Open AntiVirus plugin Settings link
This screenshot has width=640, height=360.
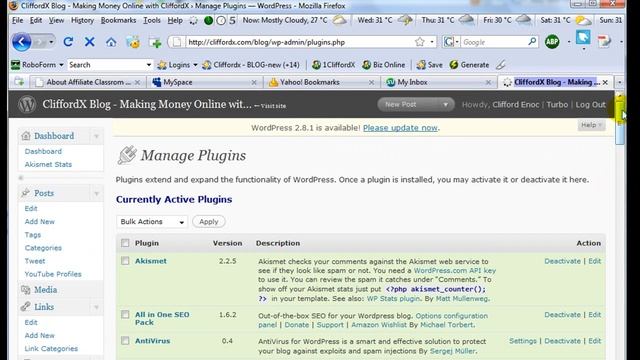(522, 341)
